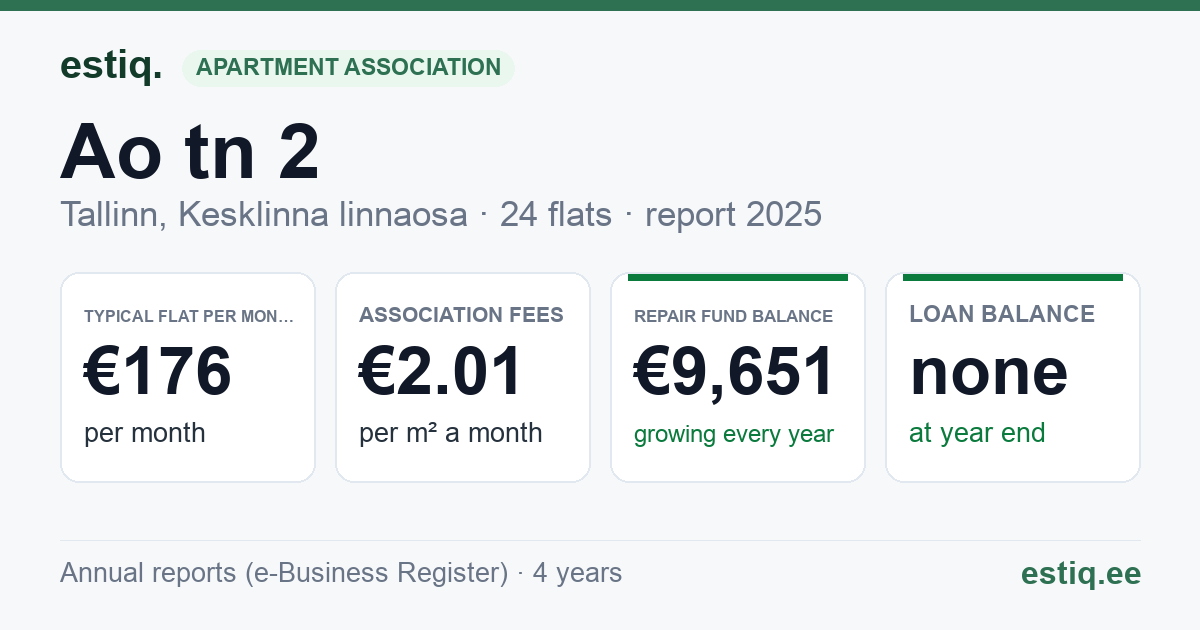
Task: Open the Association fees card
Action: pyautogui.click(x=463, y=377)
